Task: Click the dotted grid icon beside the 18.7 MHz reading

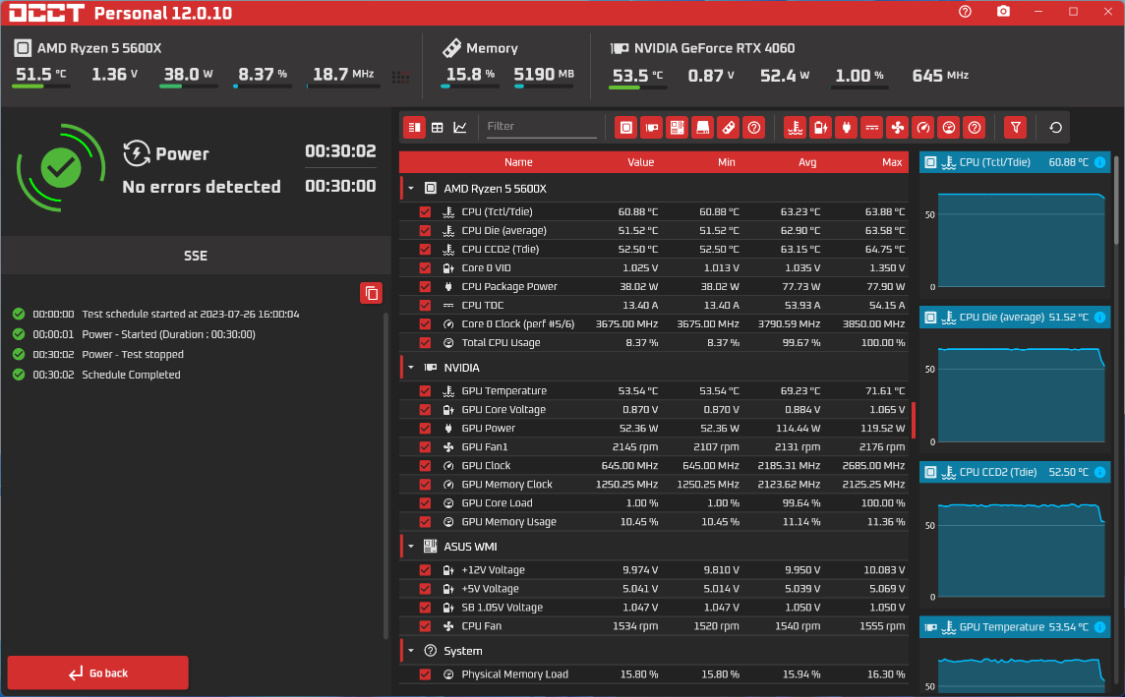Action: pos(400,77)
